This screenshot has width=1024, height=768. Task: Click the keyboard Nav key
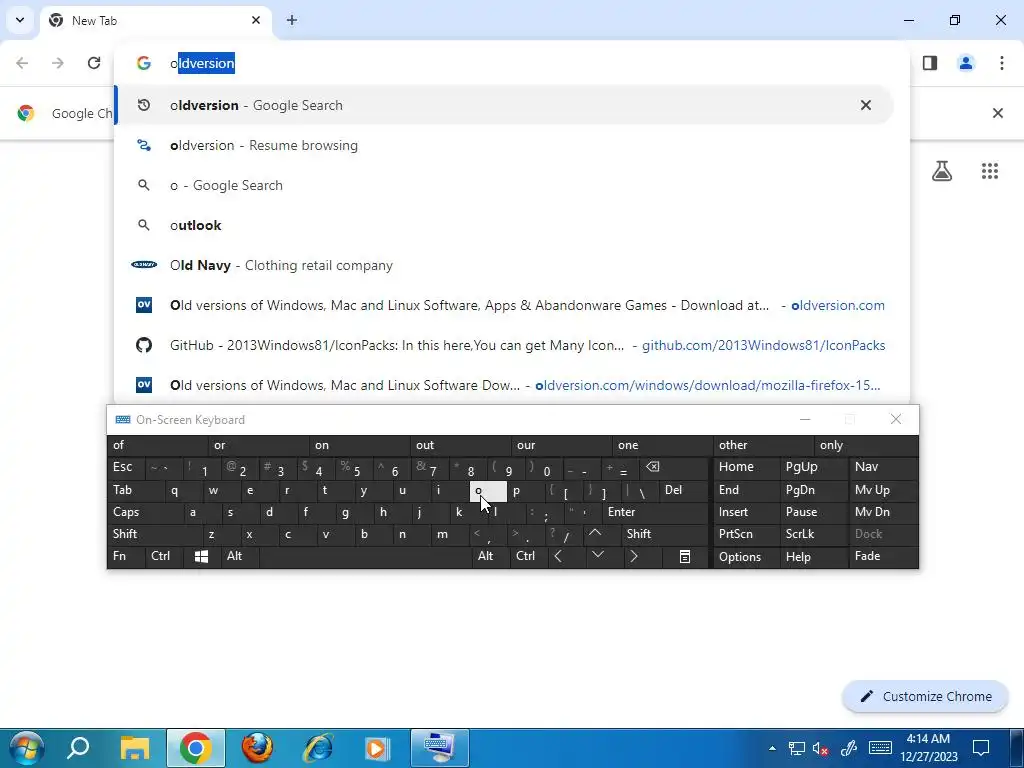pyautogui.click(x=884, y=467)
